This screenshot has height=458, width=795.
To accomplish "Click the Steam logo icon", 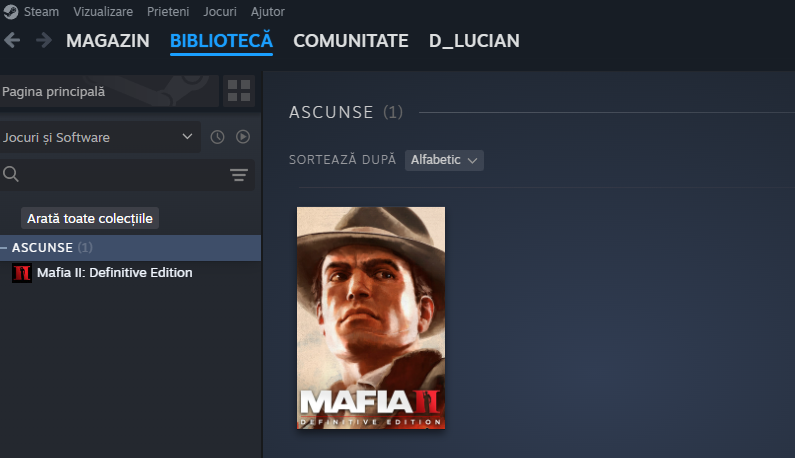I will point(8,12).
